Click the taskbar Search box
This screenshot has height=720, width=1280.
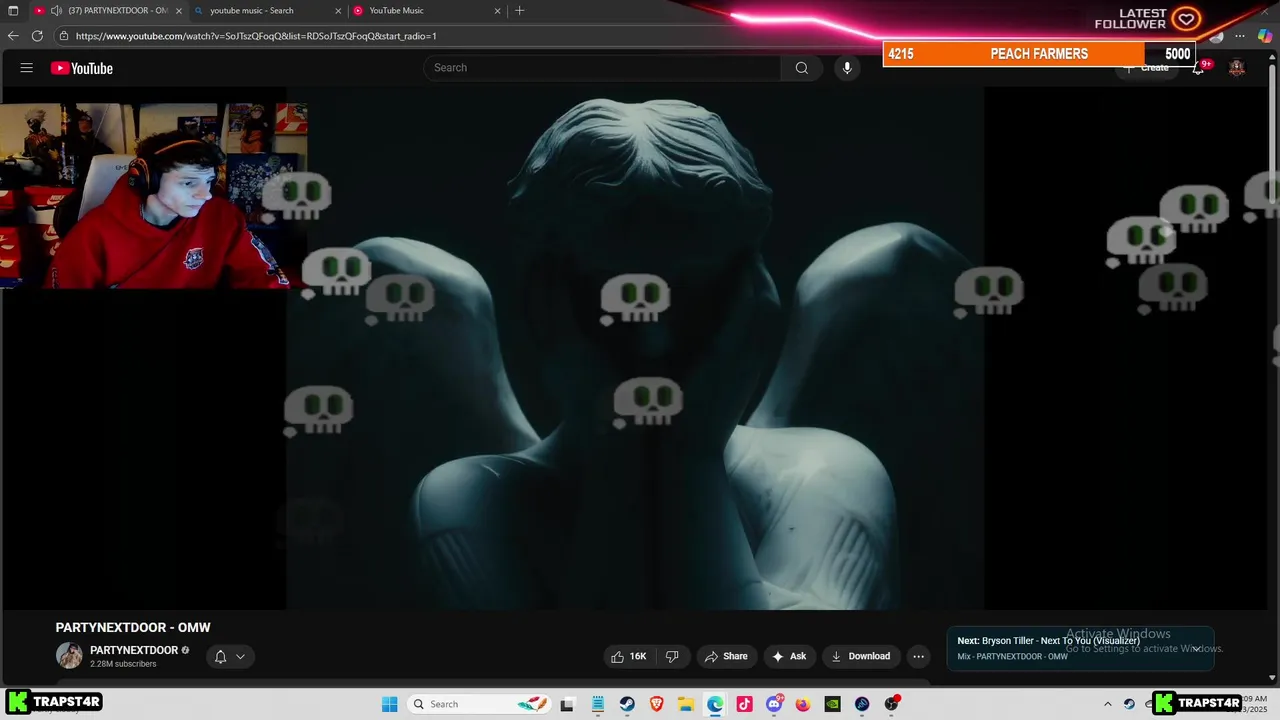click(477, 704)
